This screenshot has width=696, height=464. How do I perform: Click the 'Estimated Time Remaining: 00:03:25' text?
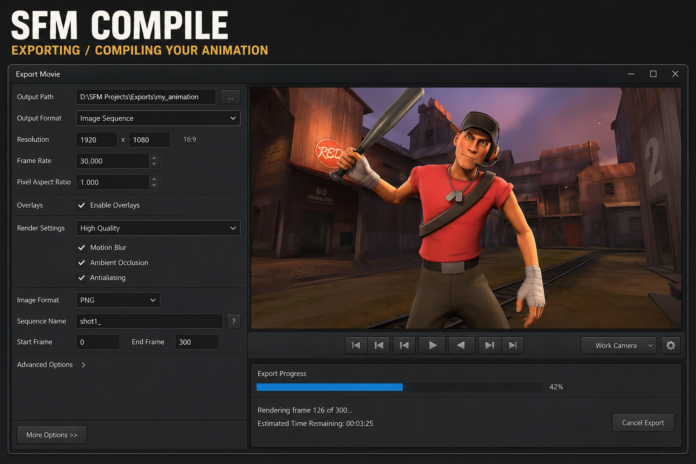315,424
